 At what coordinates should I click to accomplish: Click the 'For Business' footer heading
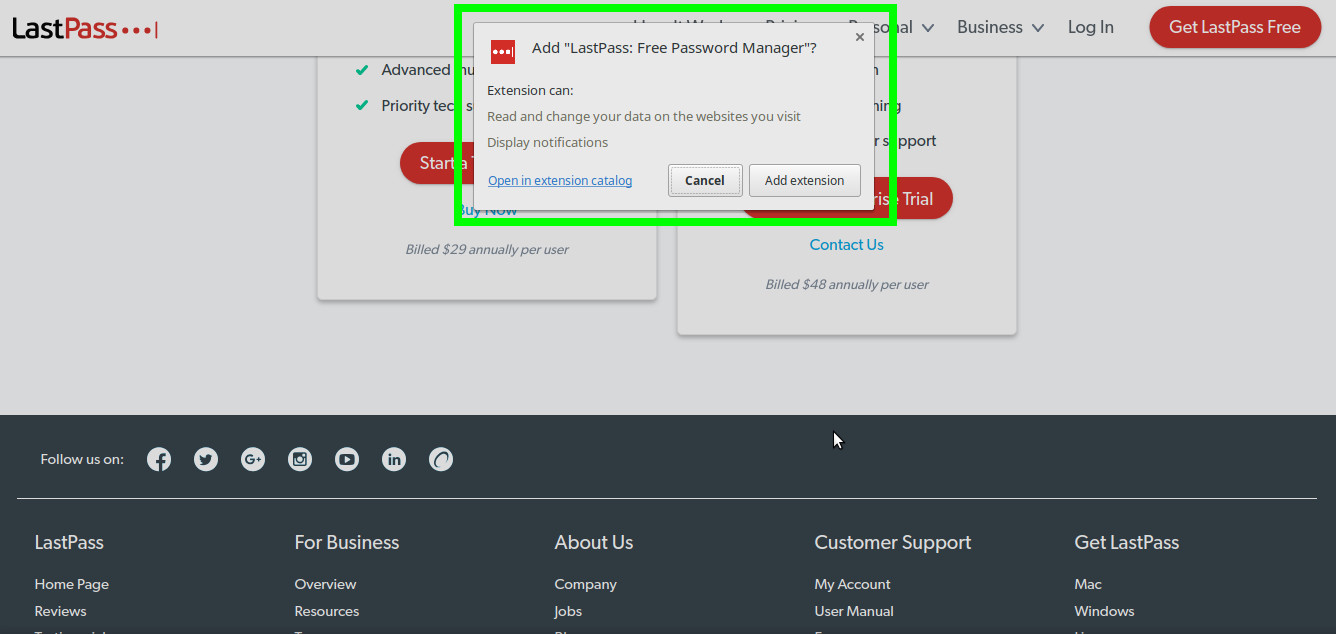point(347,542)
